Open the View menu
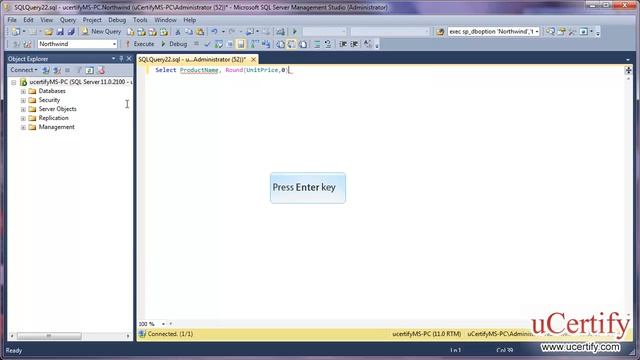 (46, 20)
